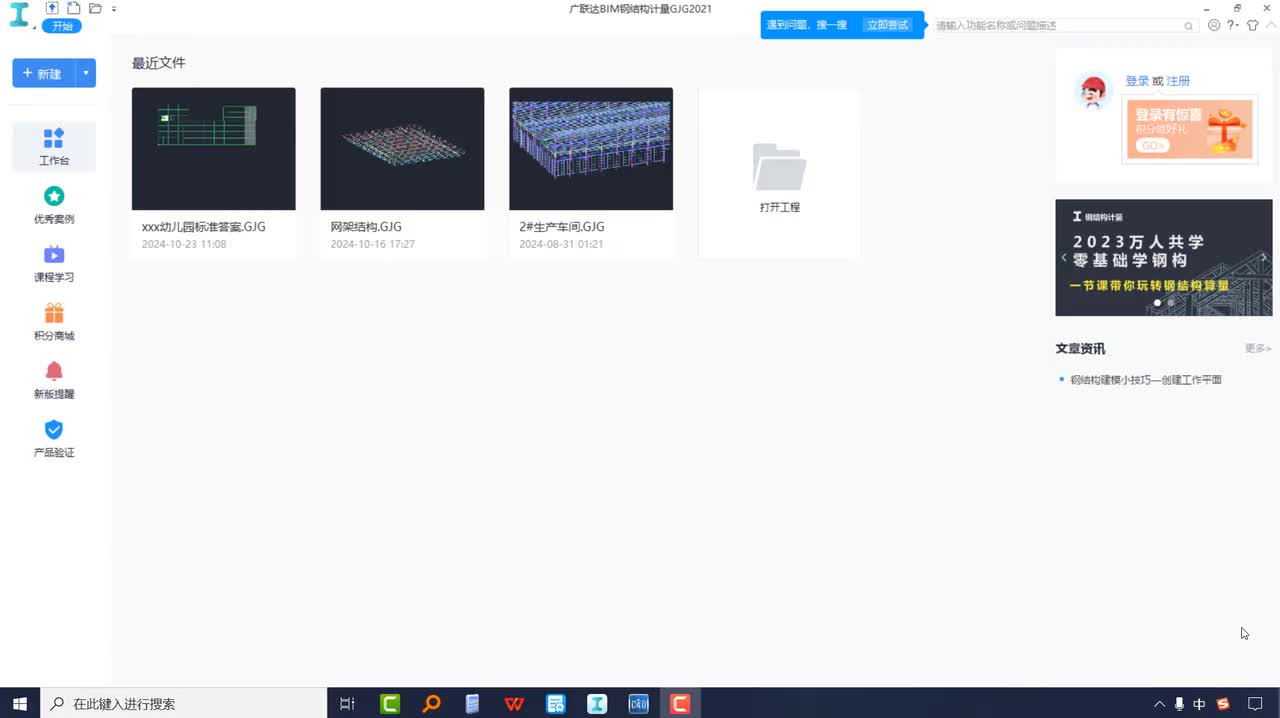Go to next banner with right arrow
Screen dimensions: 1280x718
(1264, 257)
